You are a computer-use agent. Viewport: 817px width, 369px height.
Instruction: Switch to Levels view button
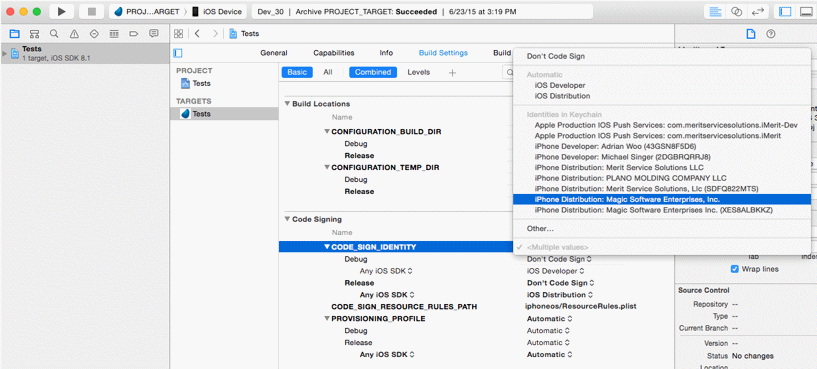pyautogui.click(x=418, y=72)
